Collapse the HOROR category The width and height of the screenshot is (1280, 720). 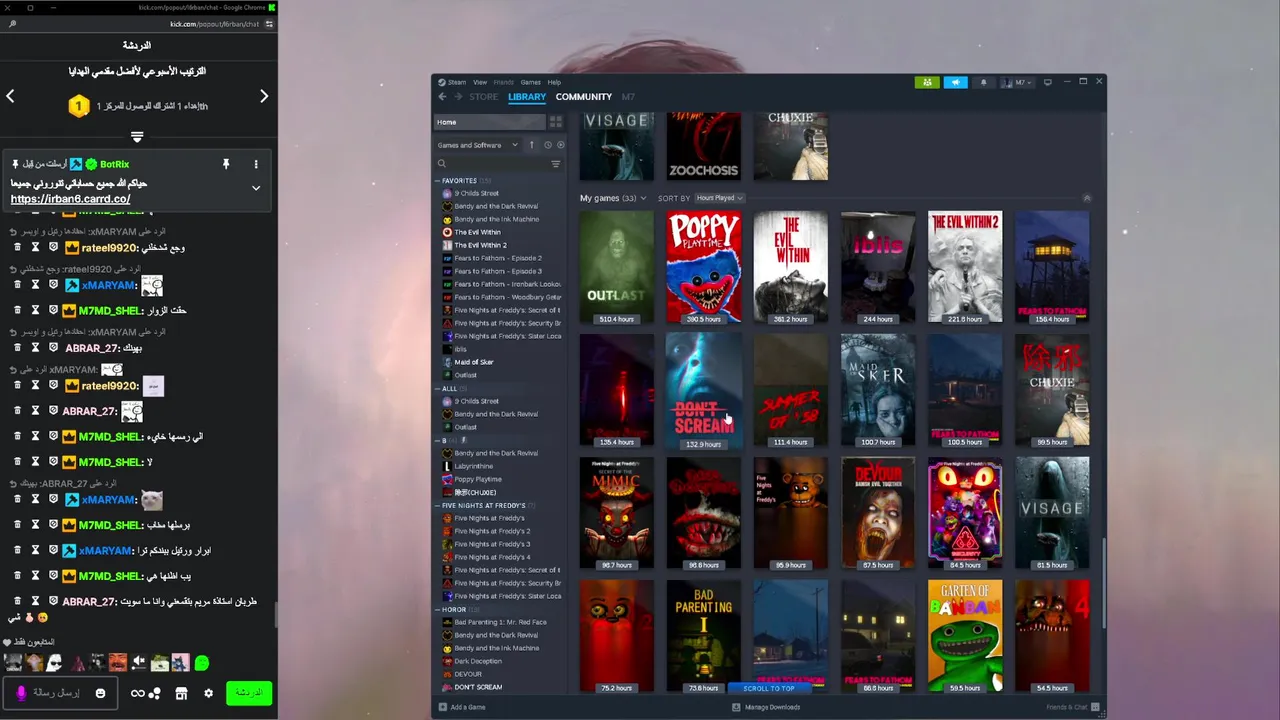click(x=438, y=610)
